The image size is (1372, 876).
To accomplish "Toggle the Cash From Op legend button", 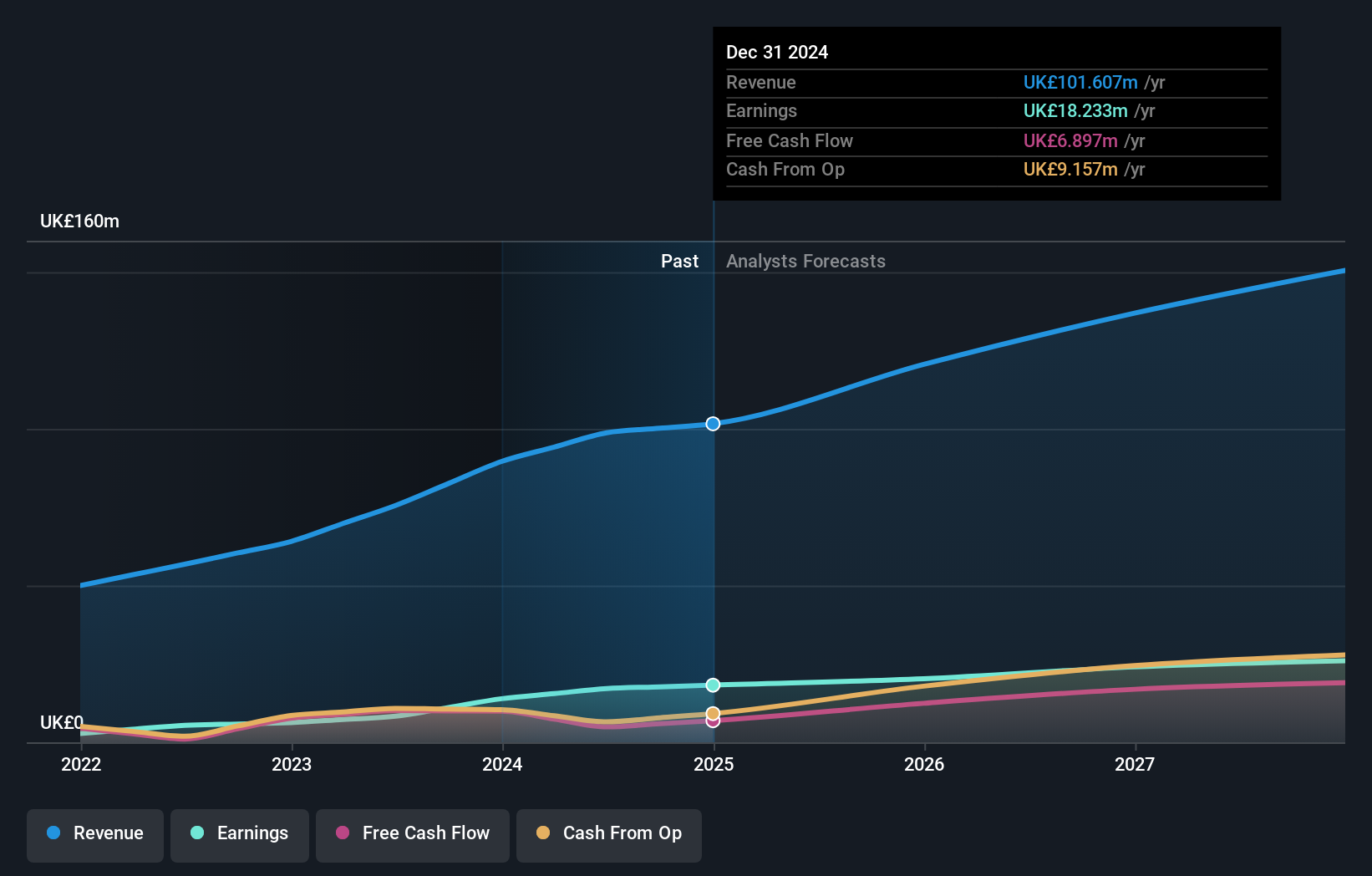I will click(609, 835).
